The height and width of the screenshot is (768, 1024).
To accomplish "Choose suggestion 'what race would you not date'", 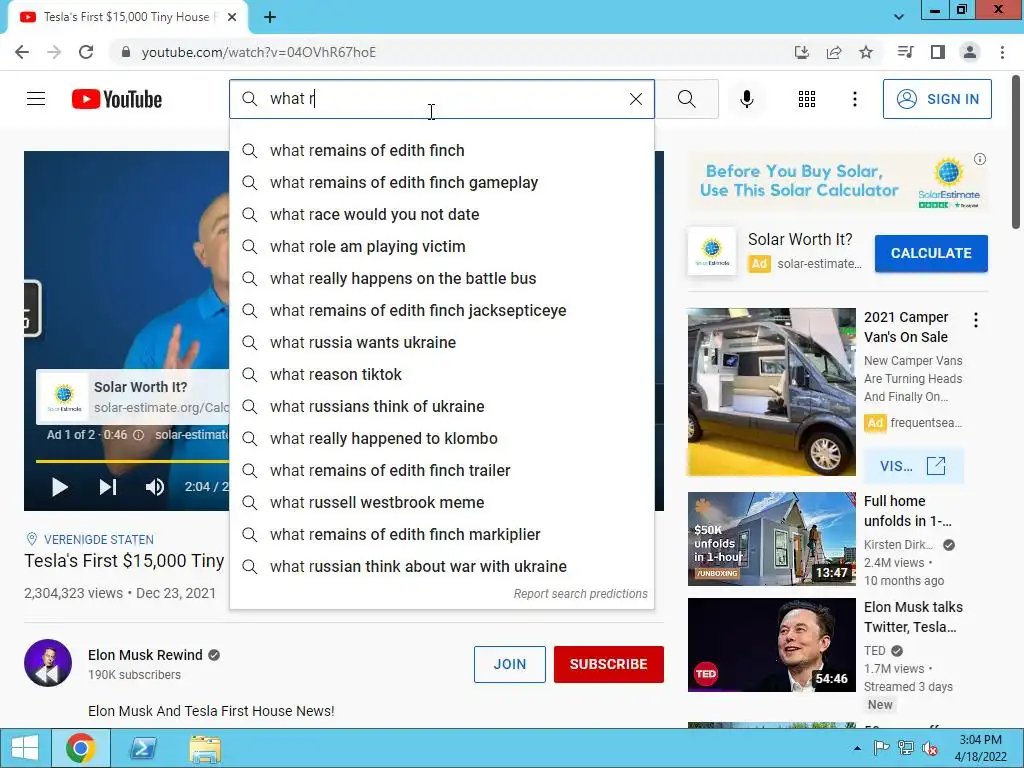I will pos(441,214).
